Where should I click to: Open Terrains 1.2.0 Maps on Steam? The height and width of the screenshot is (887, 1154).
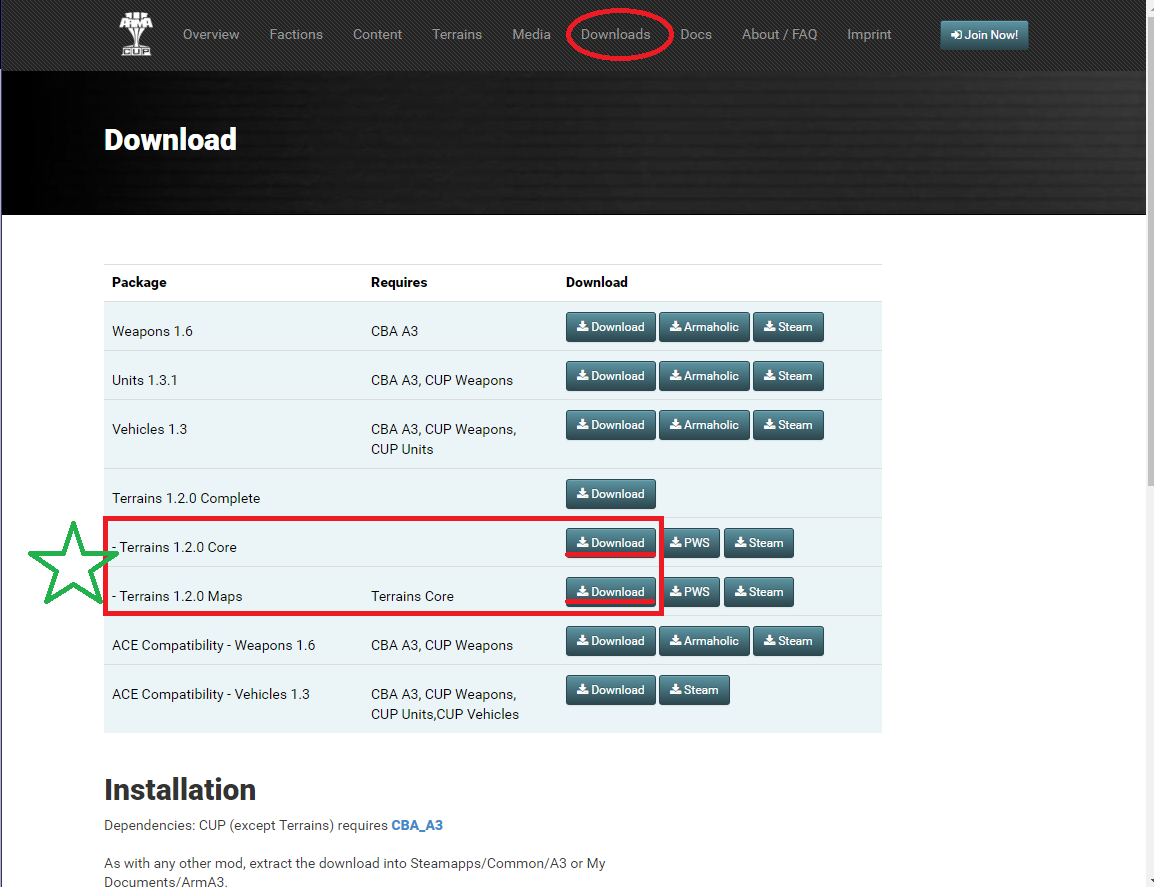point(759,592)
